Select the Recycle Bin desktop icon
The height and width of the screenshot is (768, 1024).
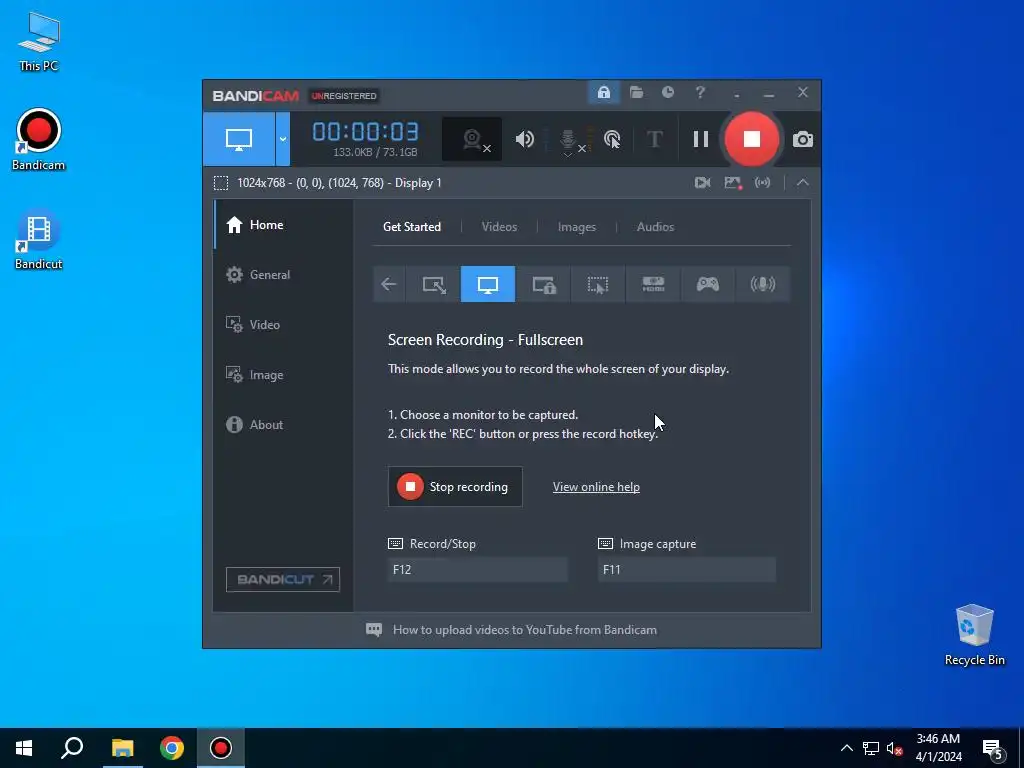point(974,635)
